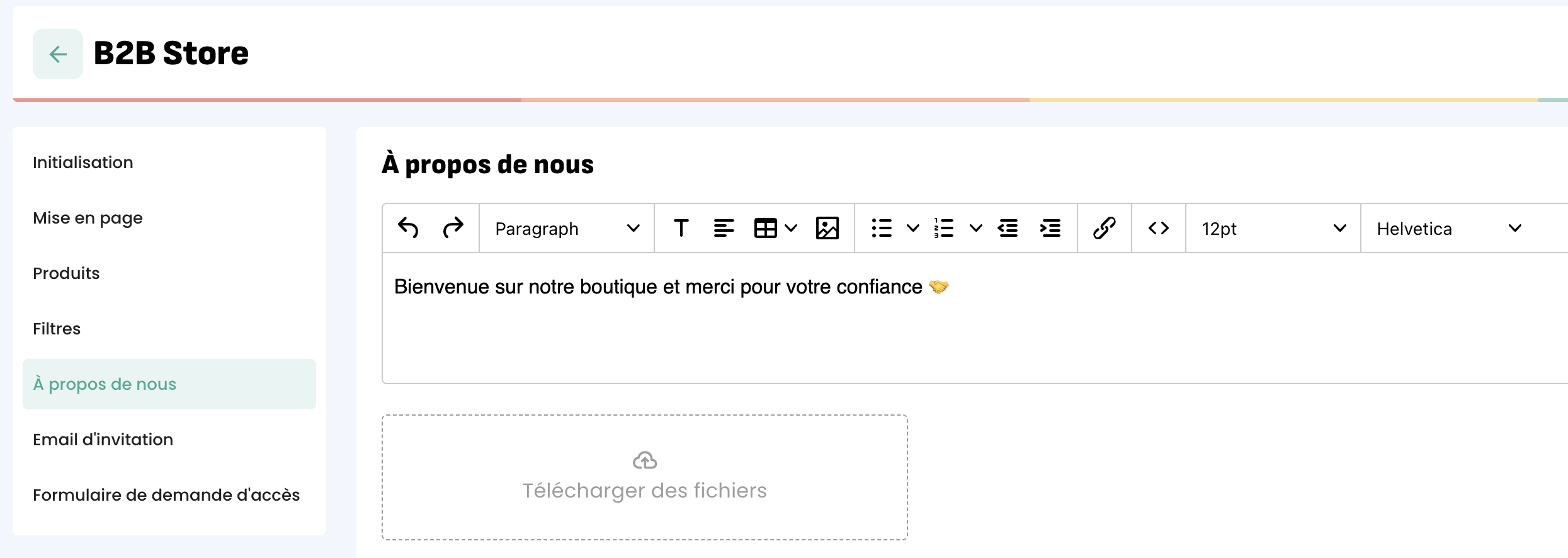Redo the last undone edit
The image size is (1568, 558).
tap(453, 228)
